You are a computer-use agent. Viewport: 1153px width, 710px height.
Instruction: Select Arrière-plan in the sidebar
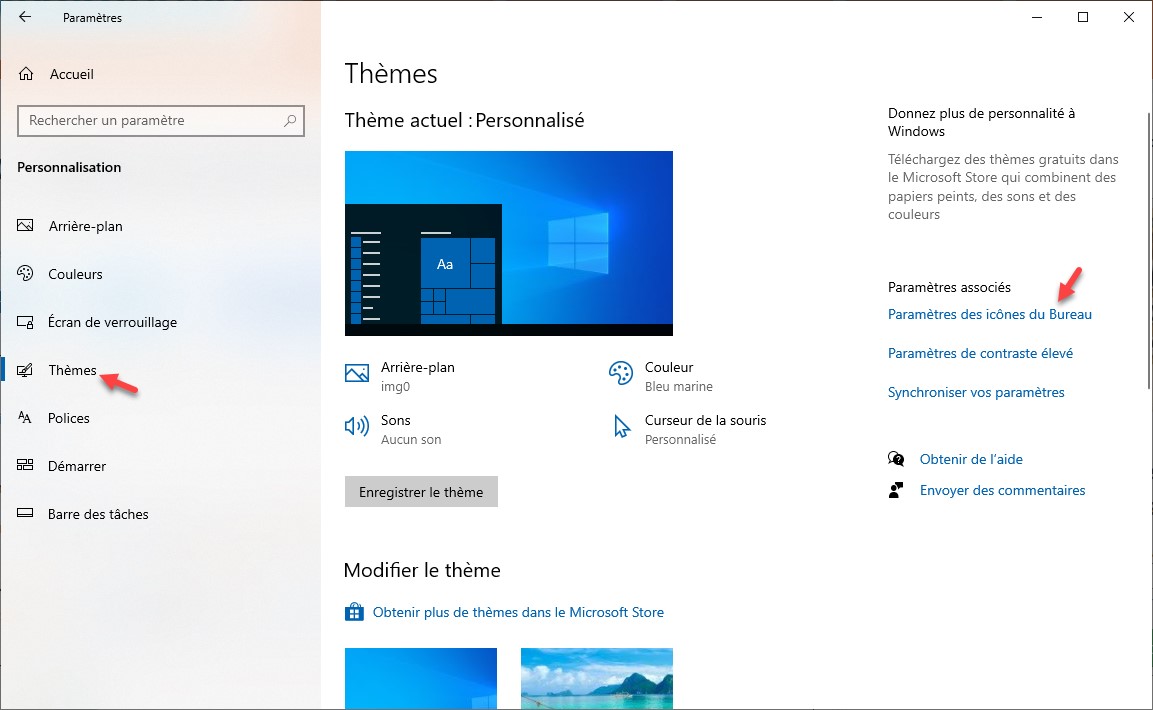[85, 226]
